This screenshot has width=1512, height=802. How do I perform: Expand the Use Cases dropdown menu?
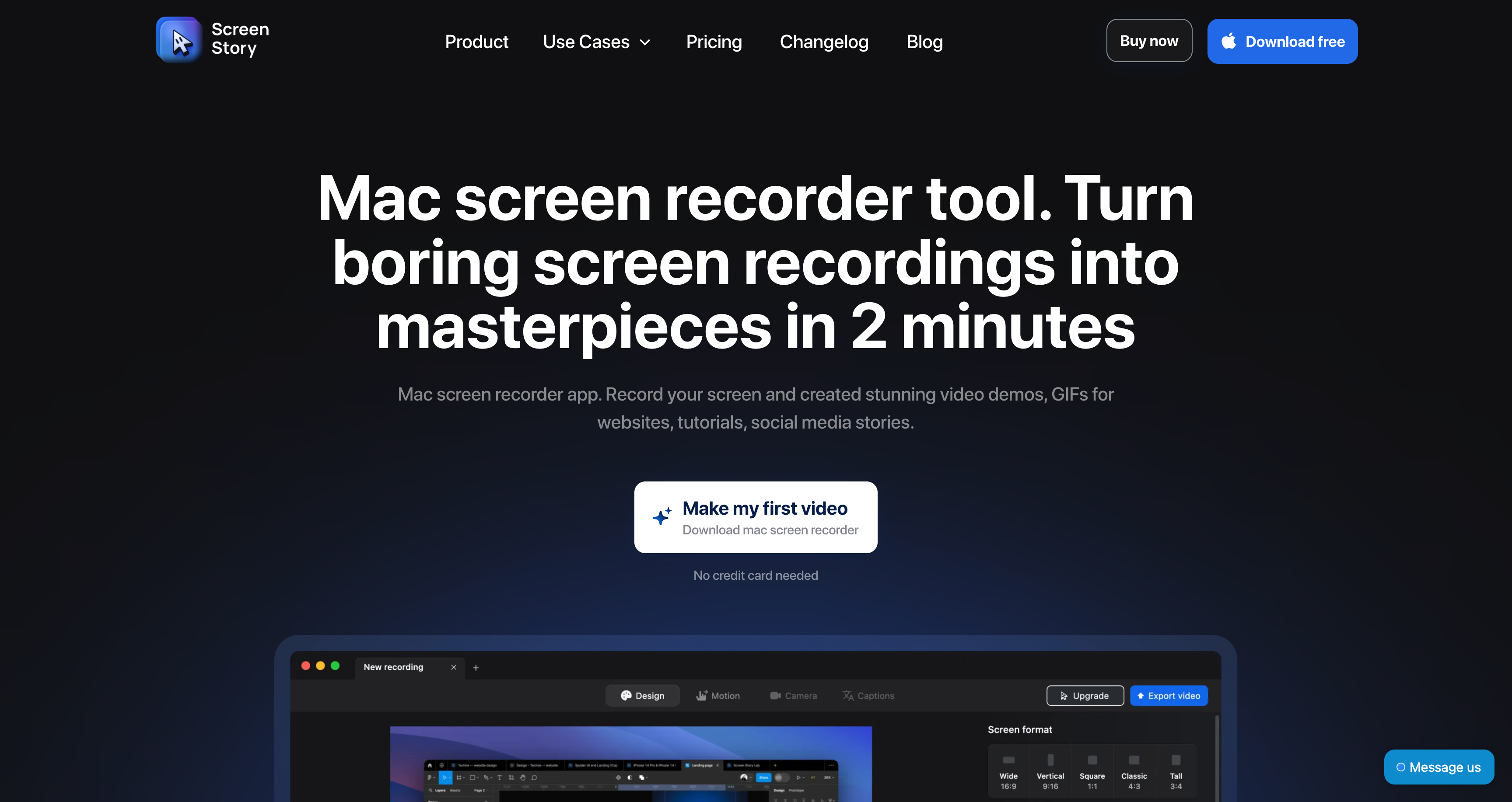pos(596,42)
